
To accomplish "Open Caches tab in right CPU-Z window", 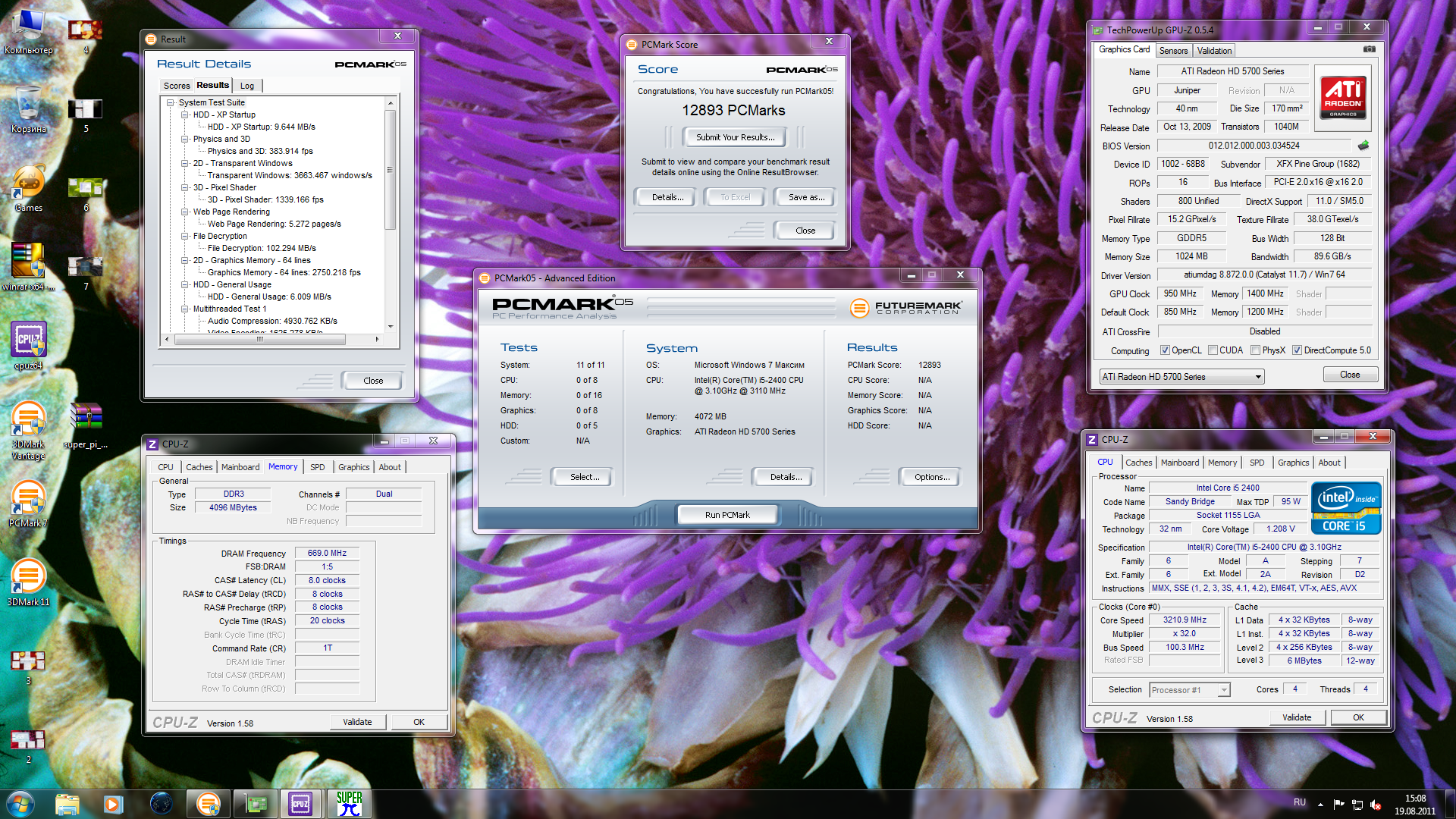I will coord(1138,463).
